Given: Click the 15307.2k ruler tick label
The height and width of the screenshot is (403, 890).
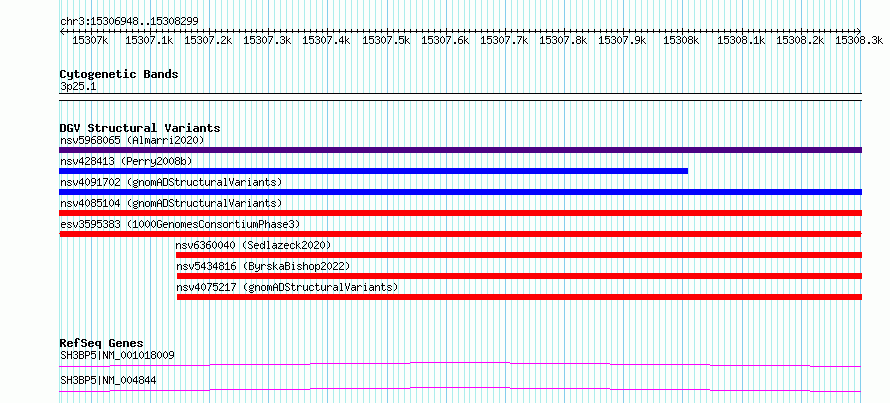Looking at the screenshot, I should pos(208,40).
